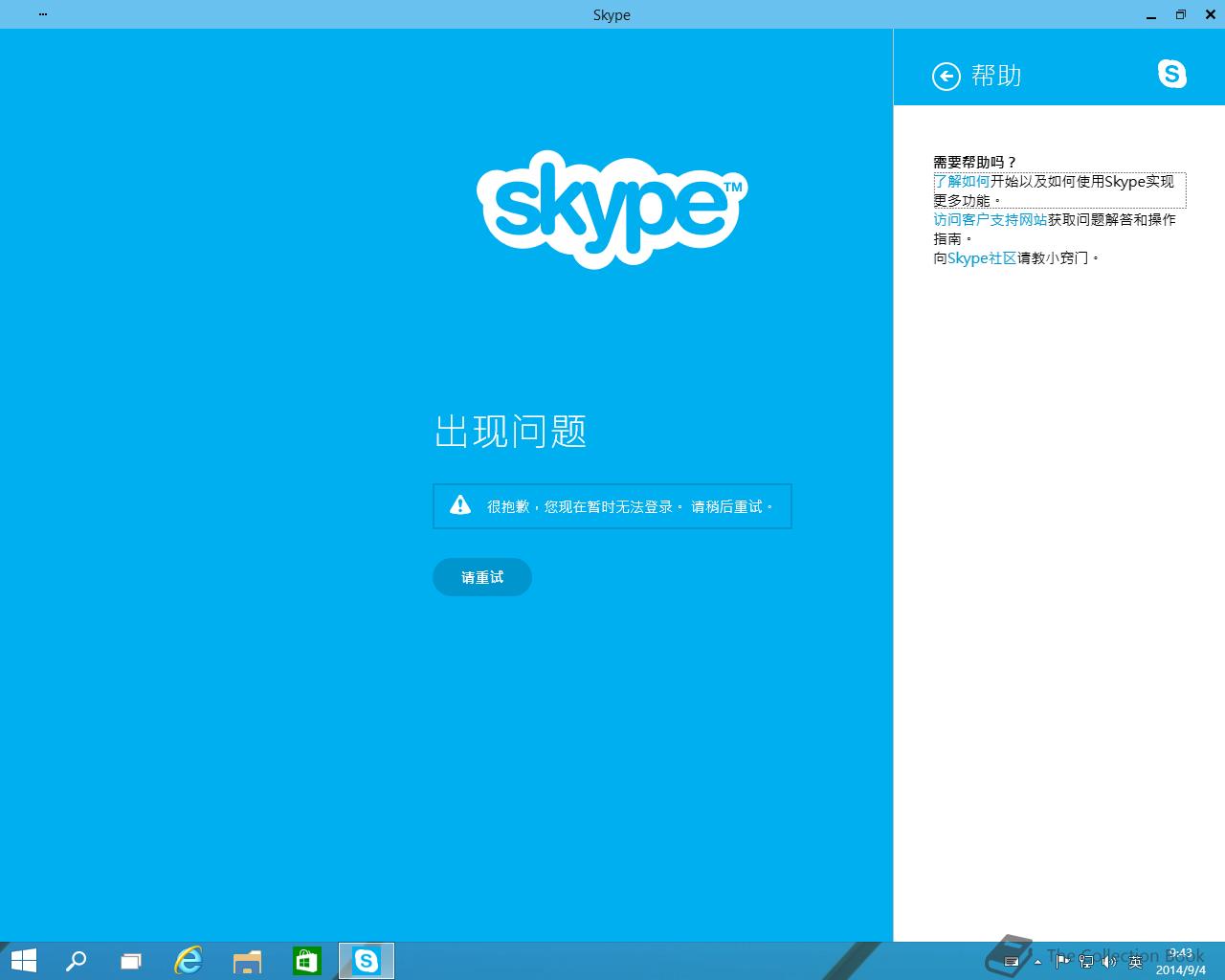
Task: Open the 了解如何 link
Action: [962, 181]
